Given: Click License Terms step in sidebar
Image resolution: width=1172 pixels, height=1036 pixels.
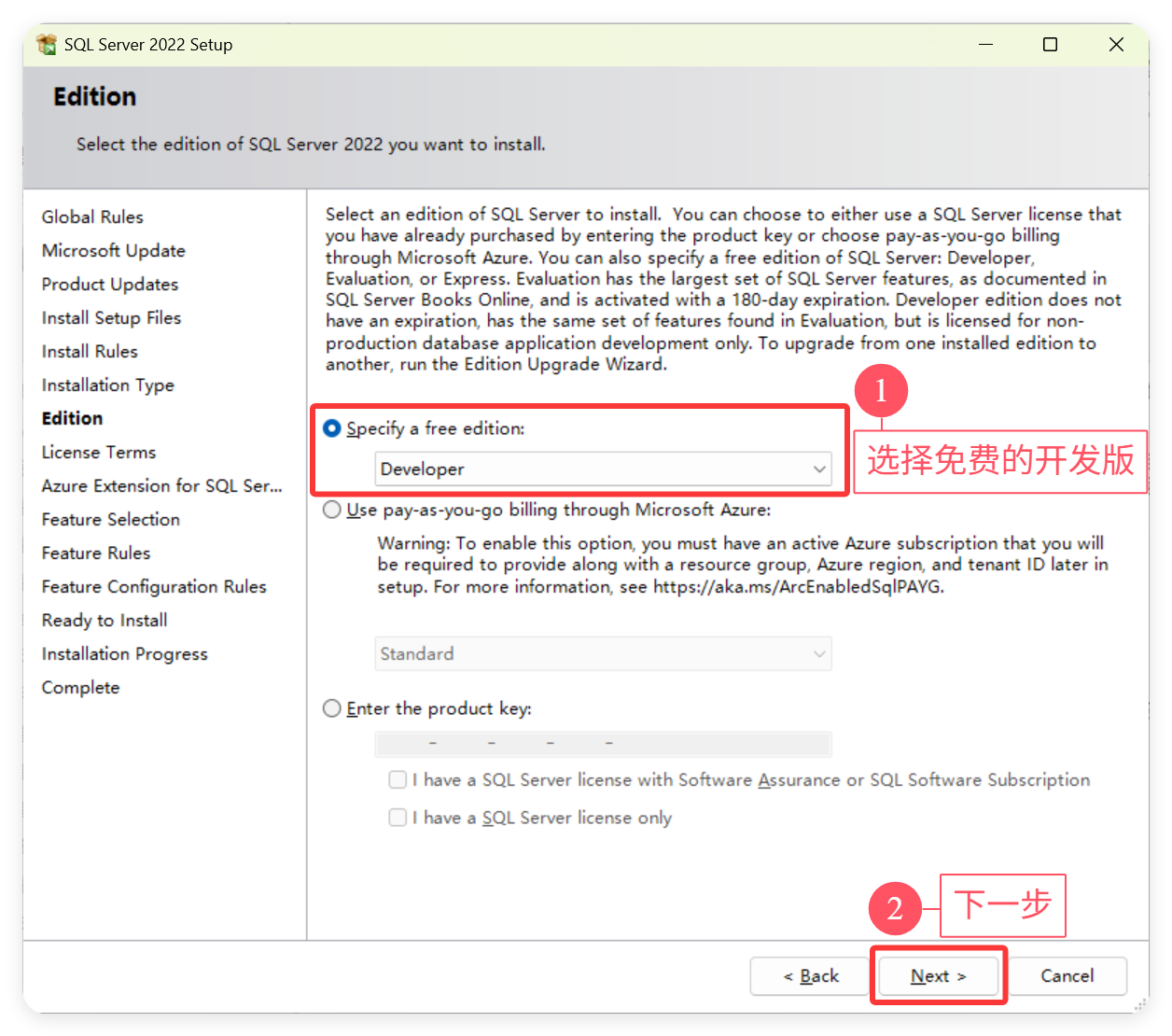Looking at the screenshot, I should point(99,452).
